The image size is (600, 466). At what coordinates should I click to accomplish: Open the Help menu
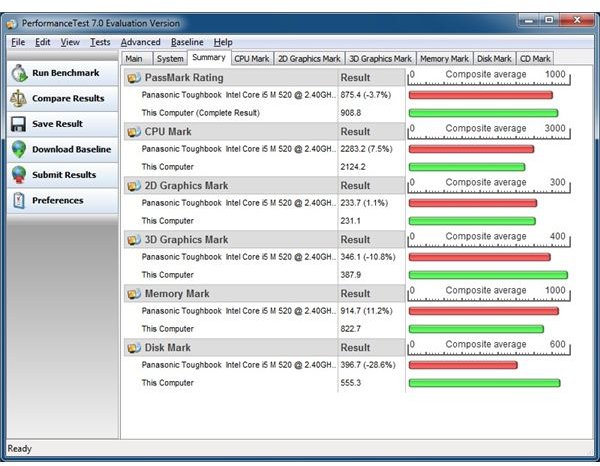(x=223, y=42)
